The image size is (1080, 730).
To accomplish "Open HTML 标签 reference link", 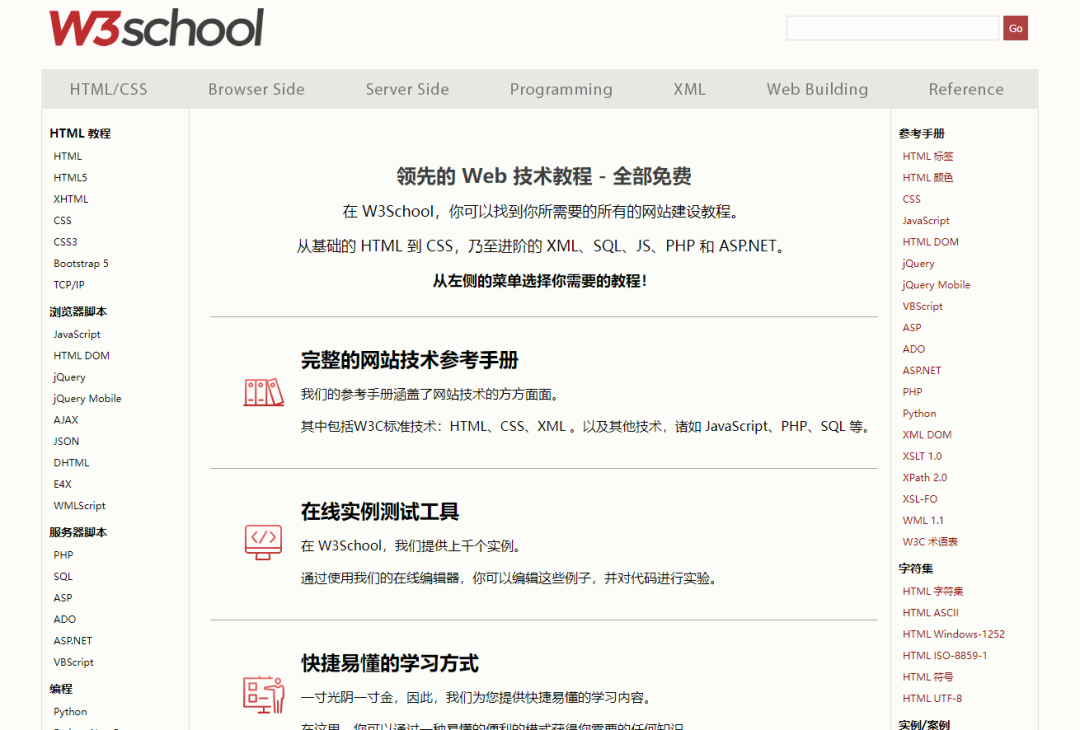I will click(928, 156).
